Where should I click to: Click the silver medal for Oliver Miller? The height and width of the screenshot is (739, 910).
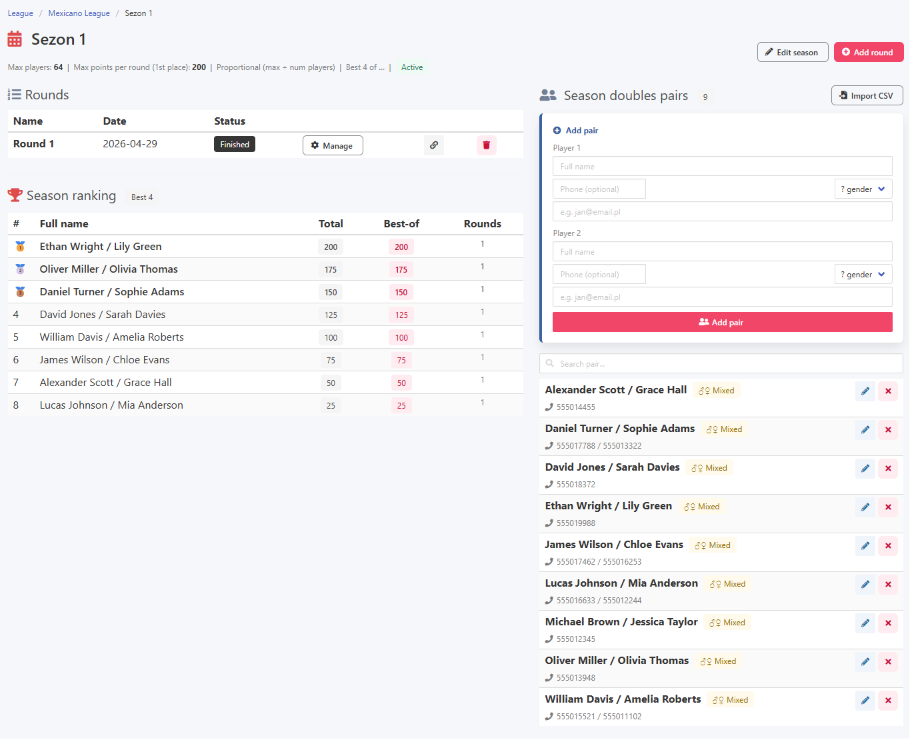[x=20, y=269]
